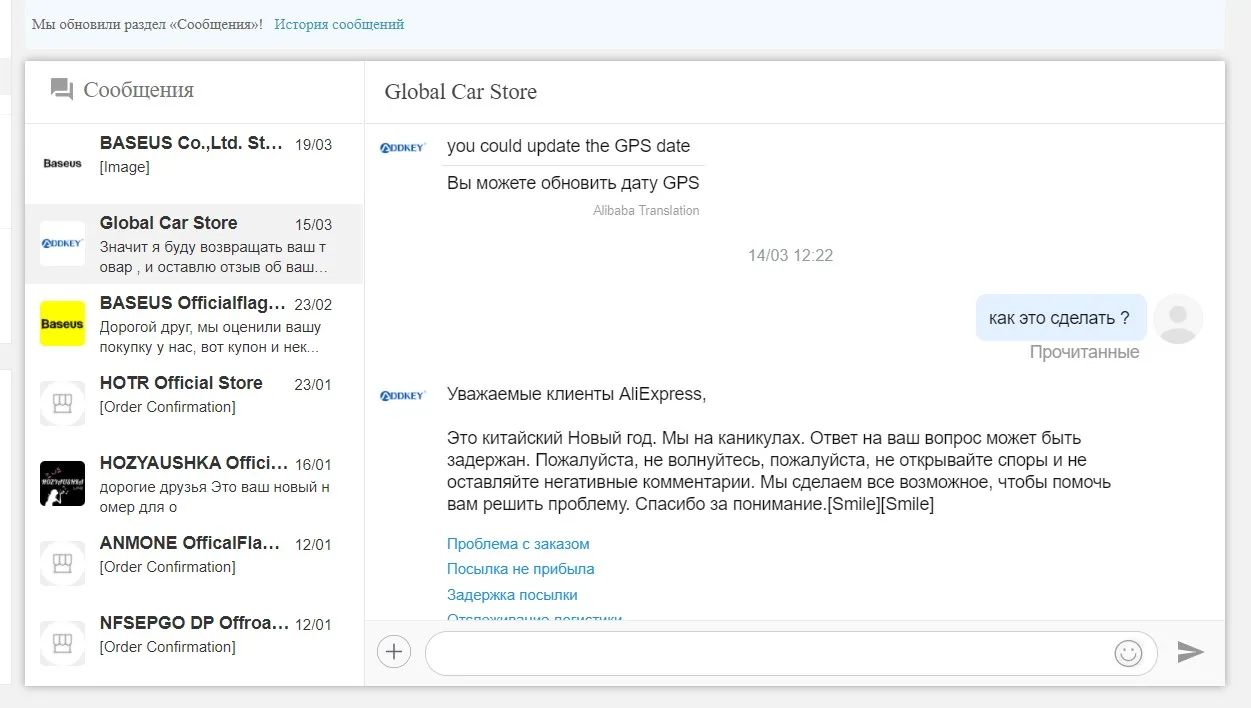This screenshot has height=708, width=1251.
Task: Click the NFSEPGO store shop icon
Action: click(x=62, y=644)
